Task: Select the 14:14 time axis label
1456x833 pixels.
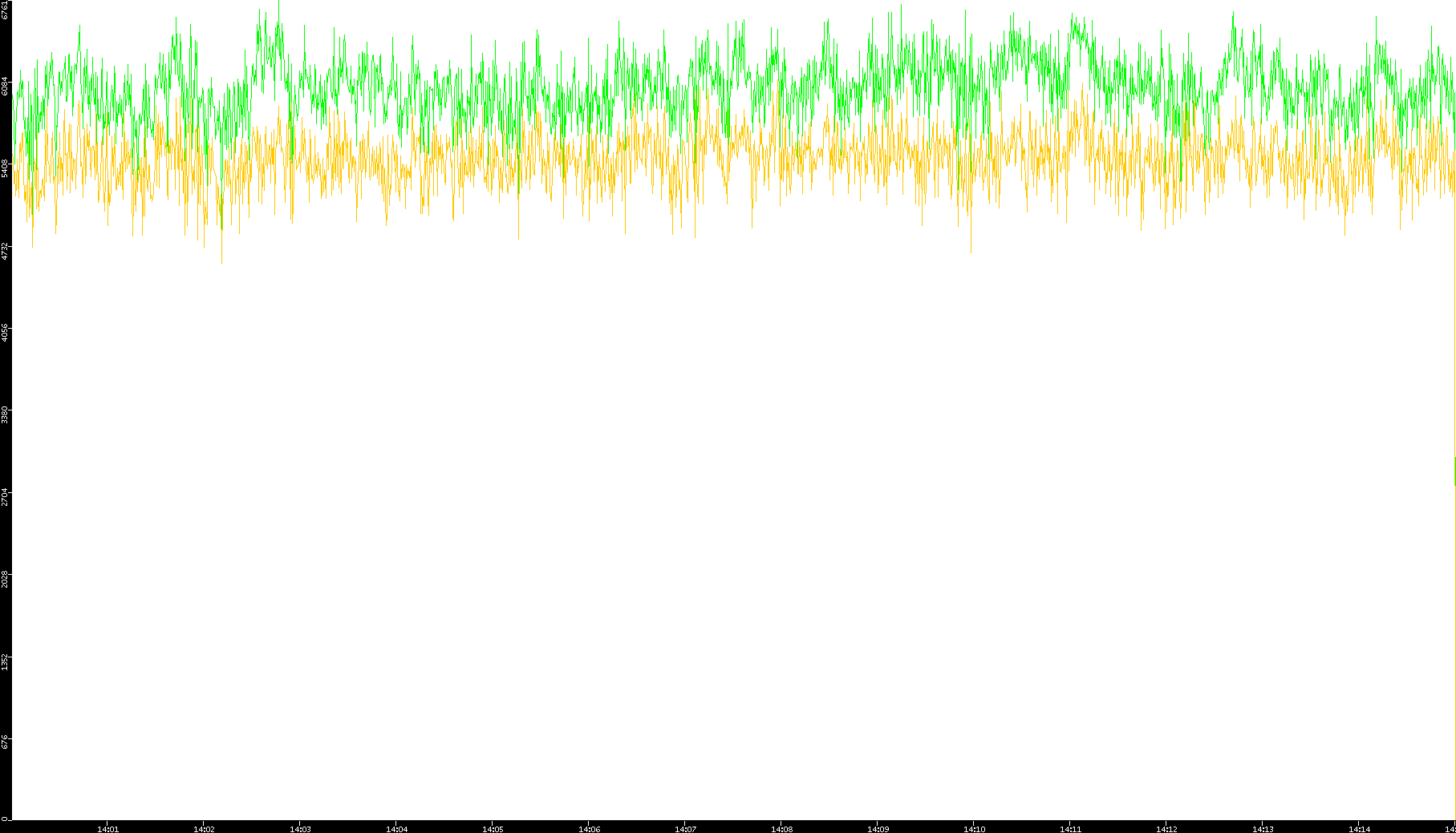Action: click(x=1359, y=829)
